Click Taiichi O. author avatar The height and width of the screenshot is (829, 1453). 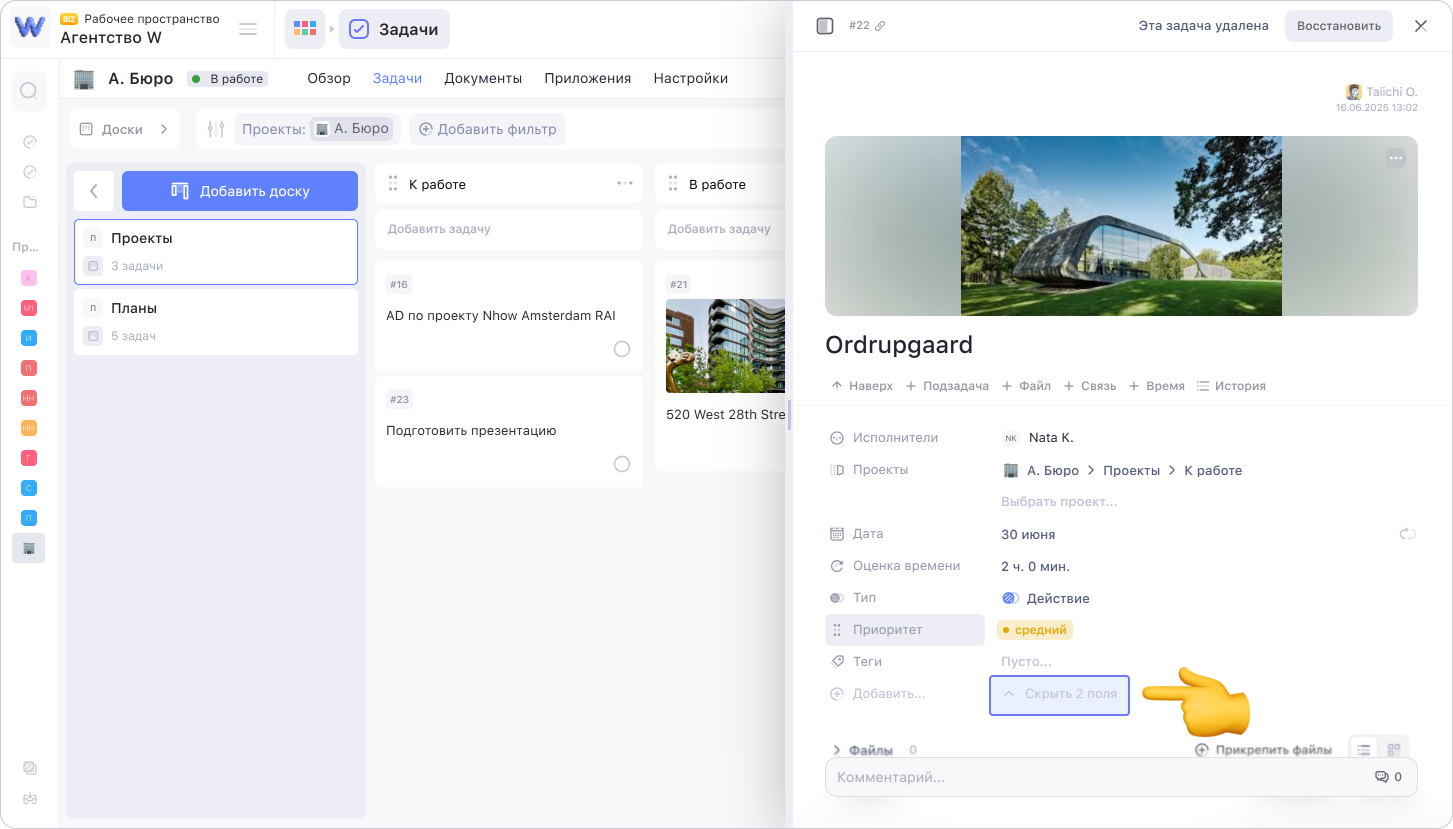point(1354,92)
